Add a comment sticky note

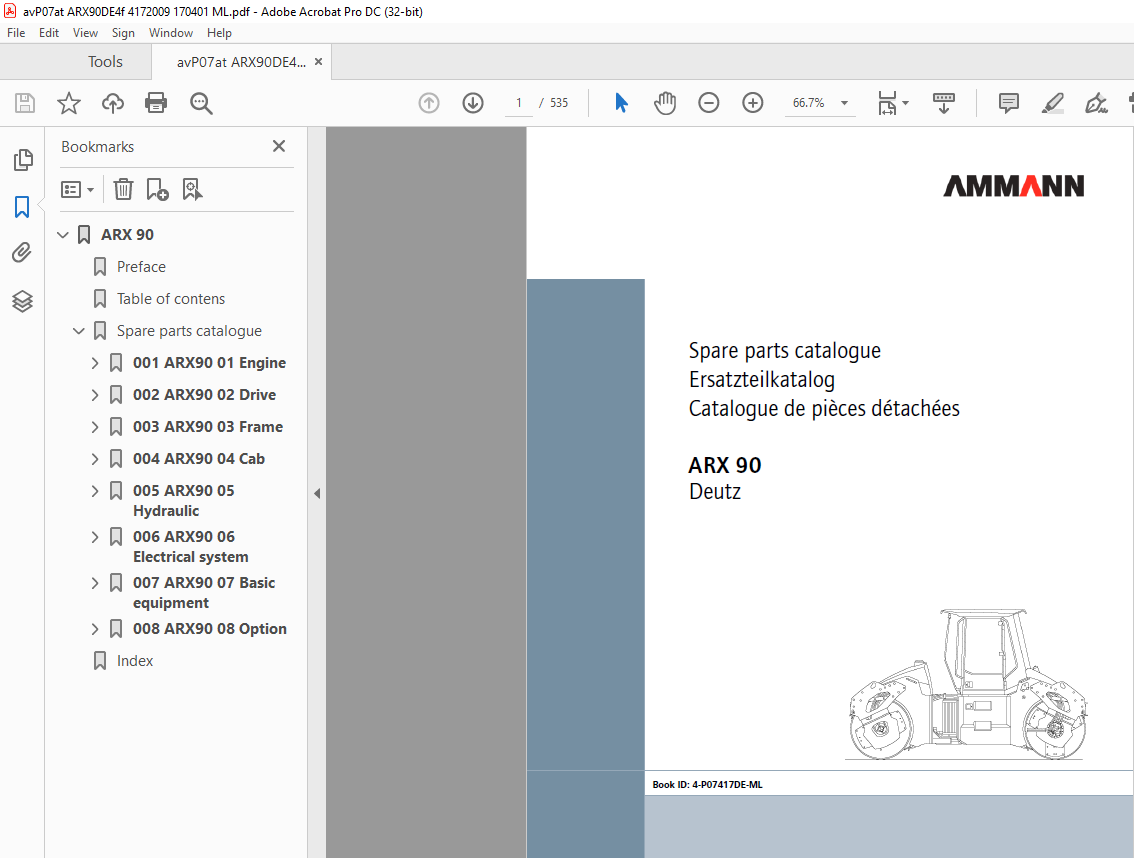(x=1008, y=103)
